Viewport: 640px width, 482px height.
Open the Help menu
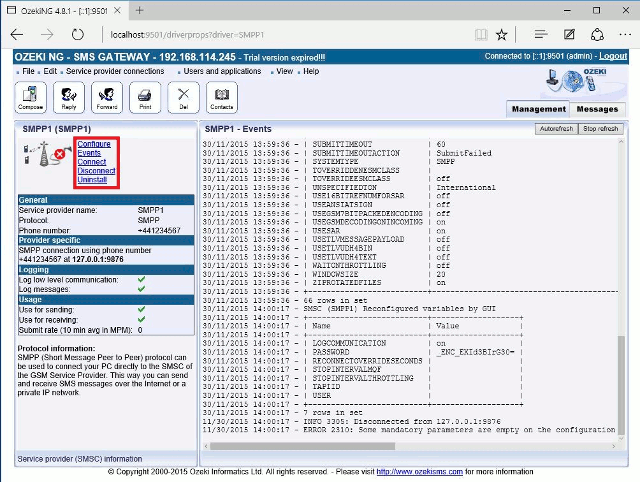(311, 71)
